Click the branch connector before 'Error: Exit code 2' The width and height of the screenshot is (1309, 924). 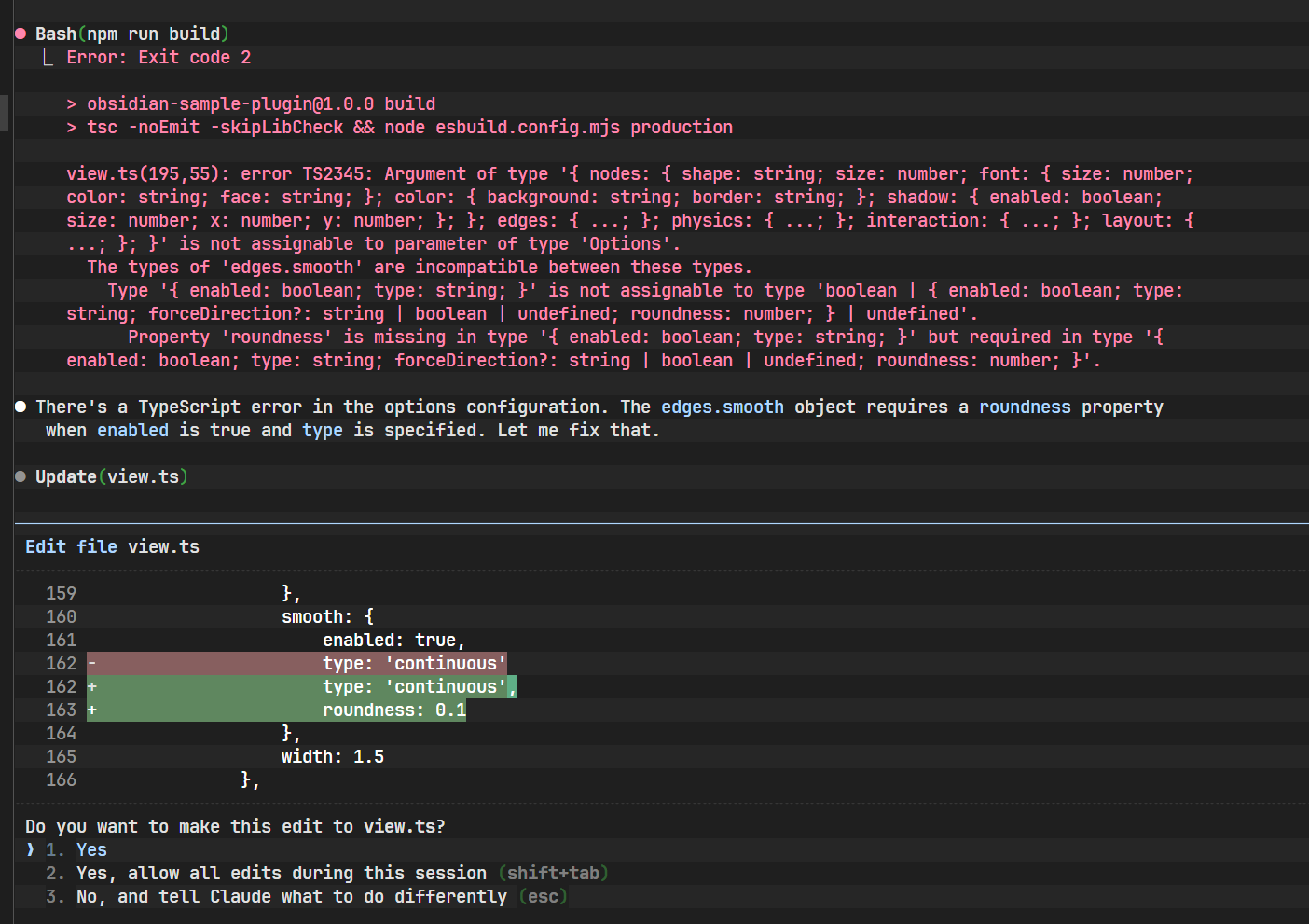coord(48,58)
